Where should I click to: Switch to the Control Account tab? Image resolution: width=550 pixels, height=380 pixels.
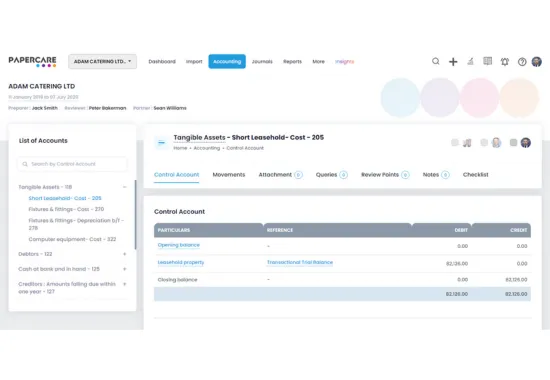(x=176, y=175)
